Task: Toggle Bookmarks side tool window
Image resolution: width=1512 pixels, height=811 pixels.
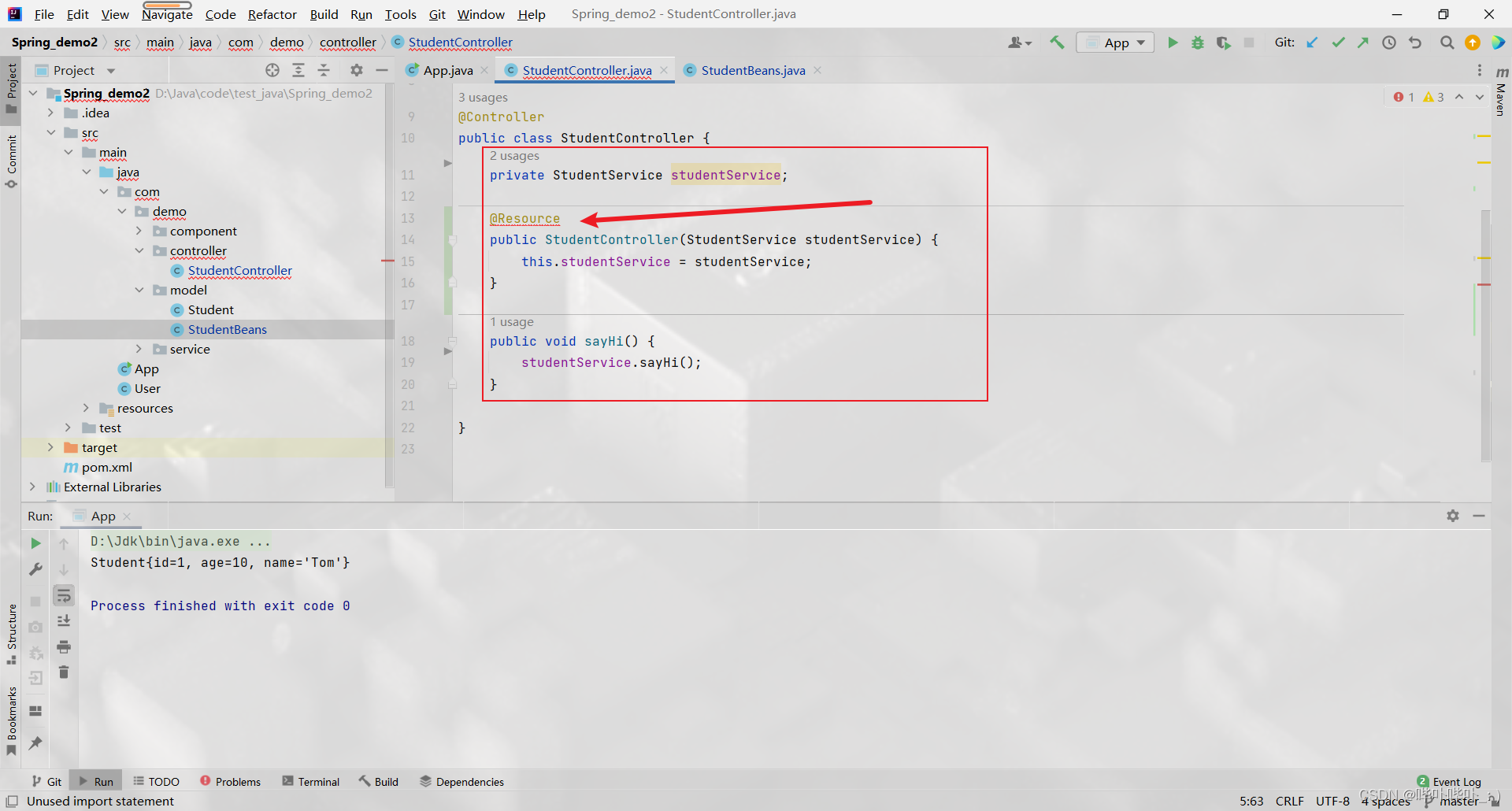Action: [11, 720]
